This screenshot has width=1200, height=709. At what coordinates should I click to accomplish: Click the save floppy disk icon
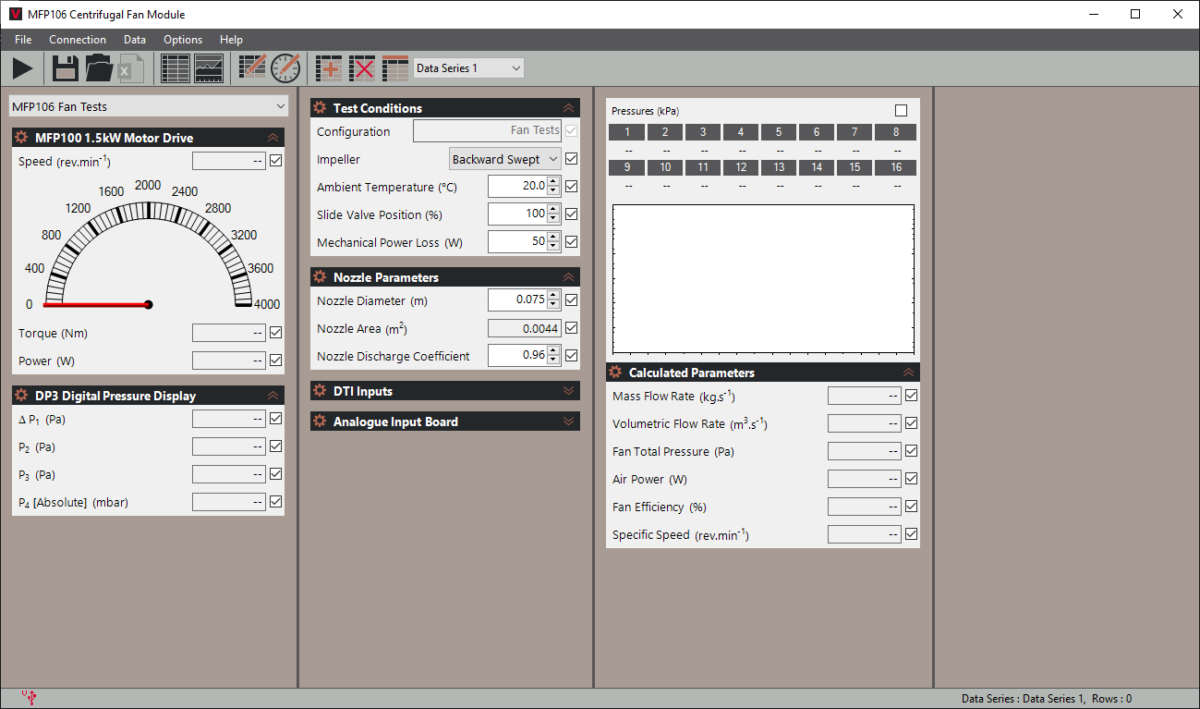pyautogui.click(x=66, y=68)
